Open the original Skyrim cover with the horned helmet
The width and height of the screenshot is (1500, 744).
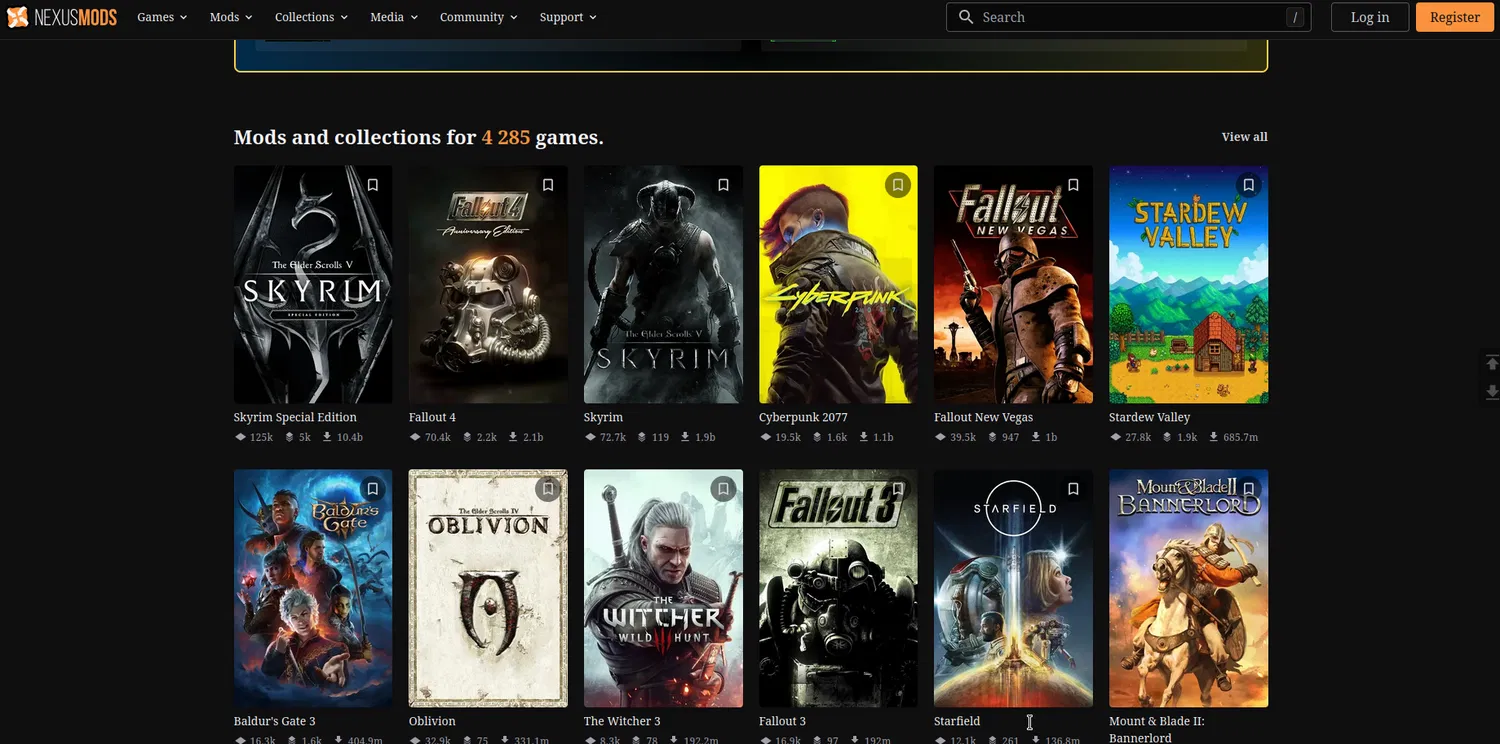[x=663, y=284]
